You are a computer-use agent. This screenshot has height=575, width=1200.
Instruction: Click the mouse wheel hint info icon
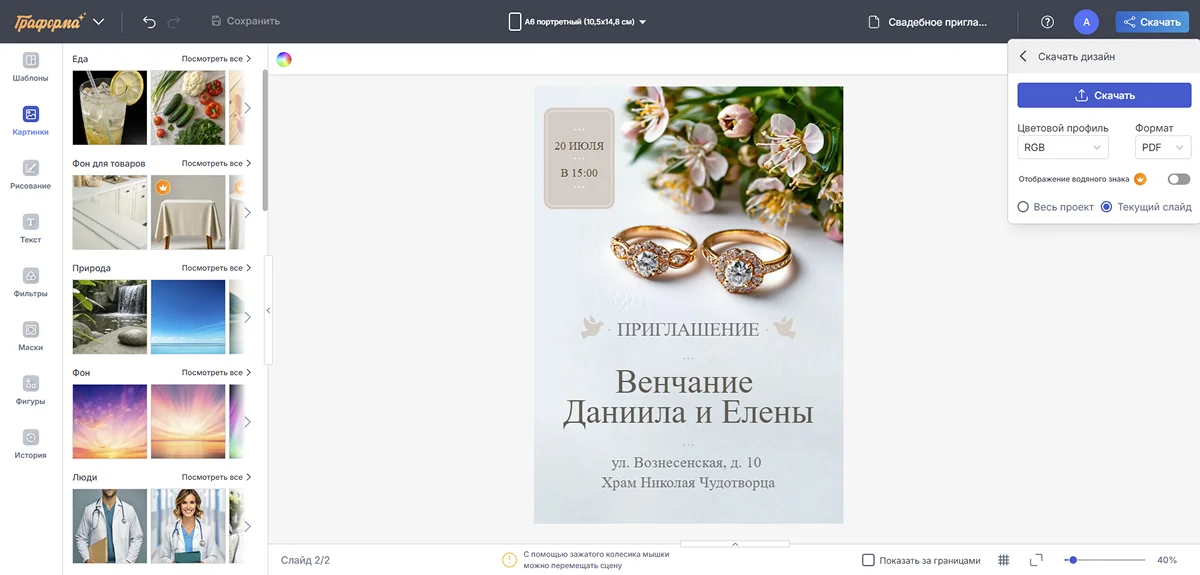(x=510, y=560)
